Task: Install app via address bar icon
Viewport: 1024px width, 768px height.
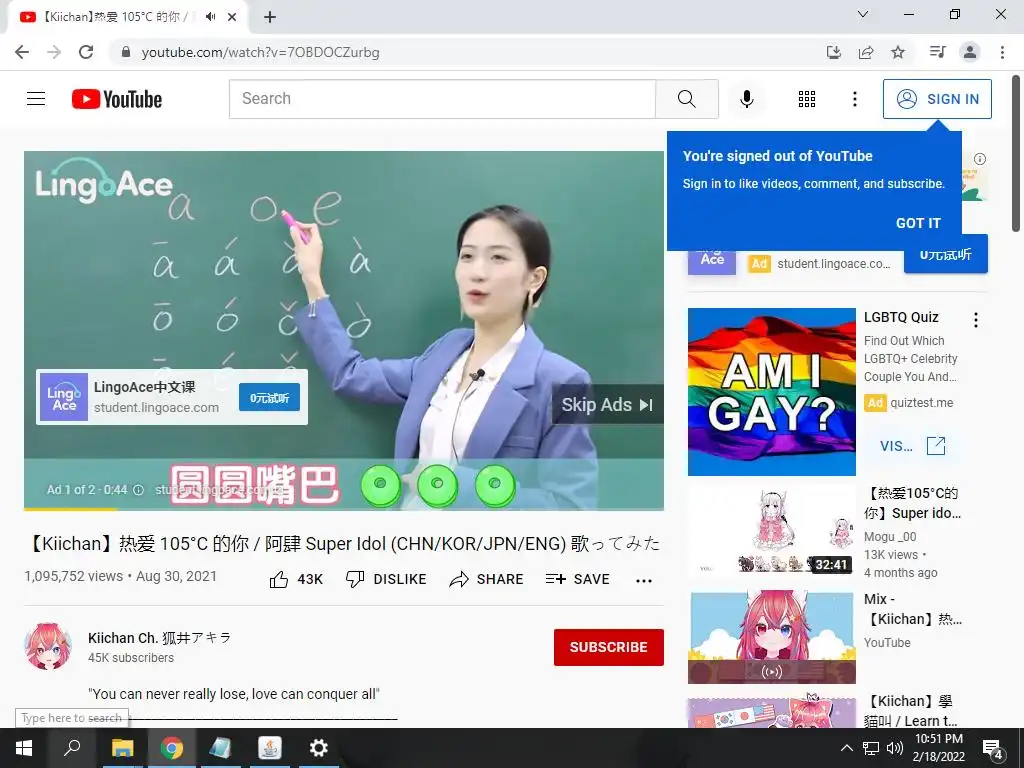Action: [834, 52]
